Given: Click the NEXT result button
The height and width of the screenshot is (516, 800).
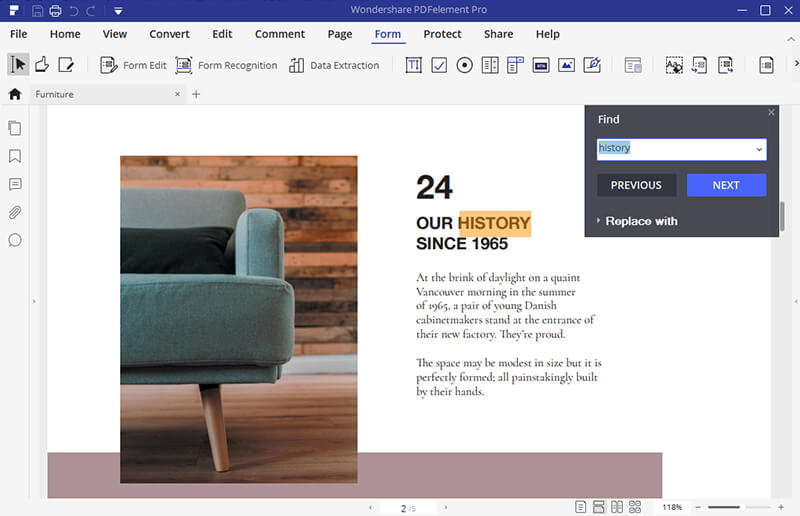Looking at the screenshot, I should 726,185.
